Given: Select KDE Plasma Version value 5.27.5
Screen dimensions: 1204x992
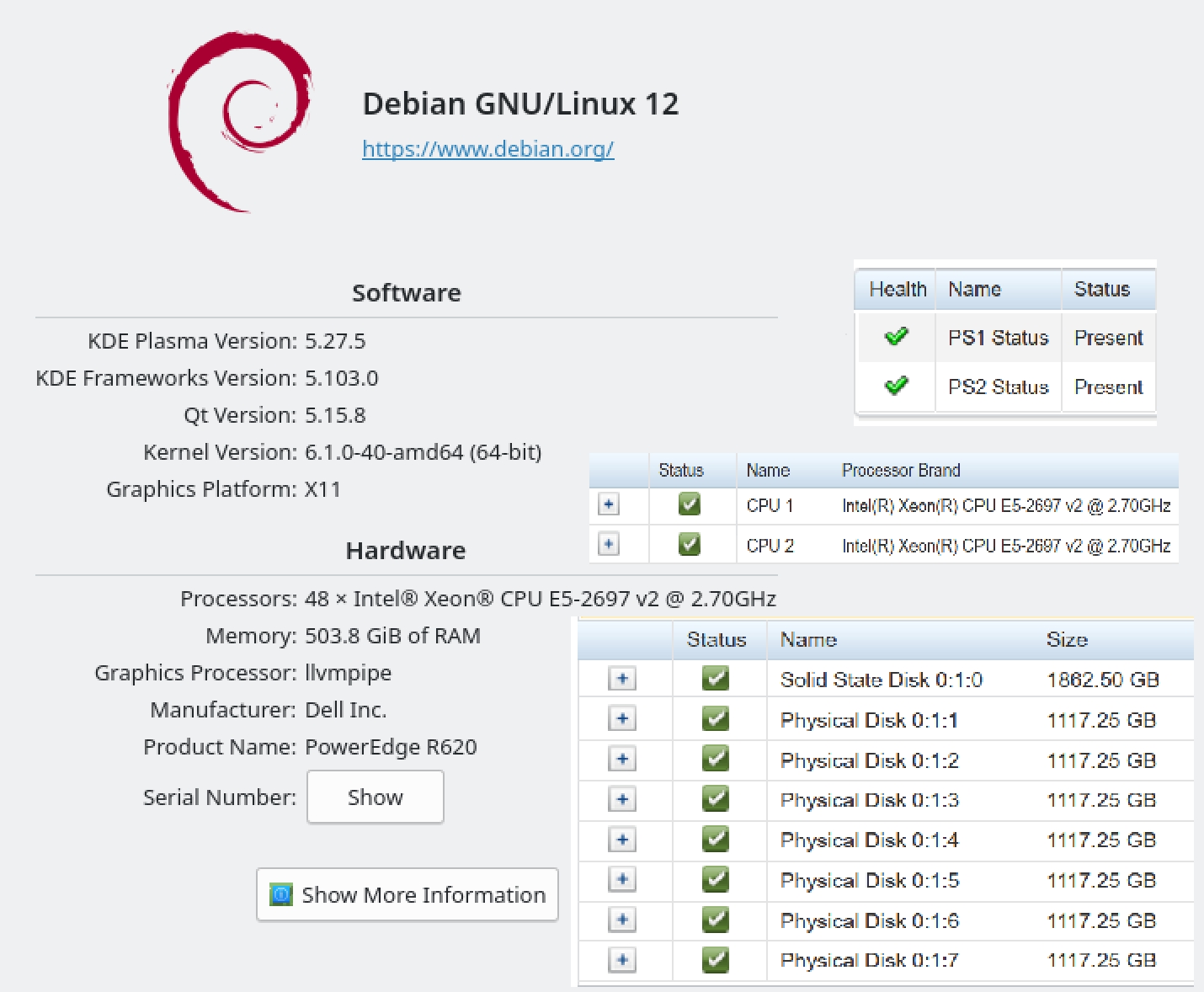Looking at the screenshot, I should [x=335, y=341].
